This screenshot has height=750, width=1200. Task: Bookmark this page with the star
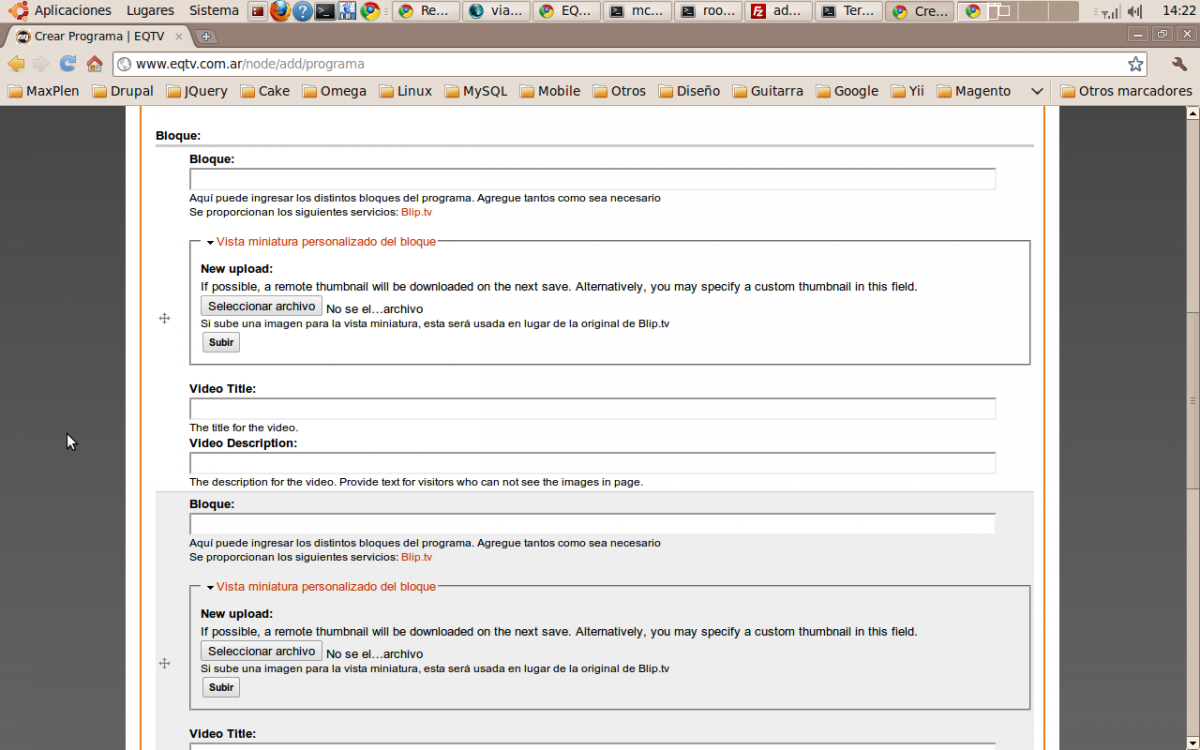click(1136, 64)
